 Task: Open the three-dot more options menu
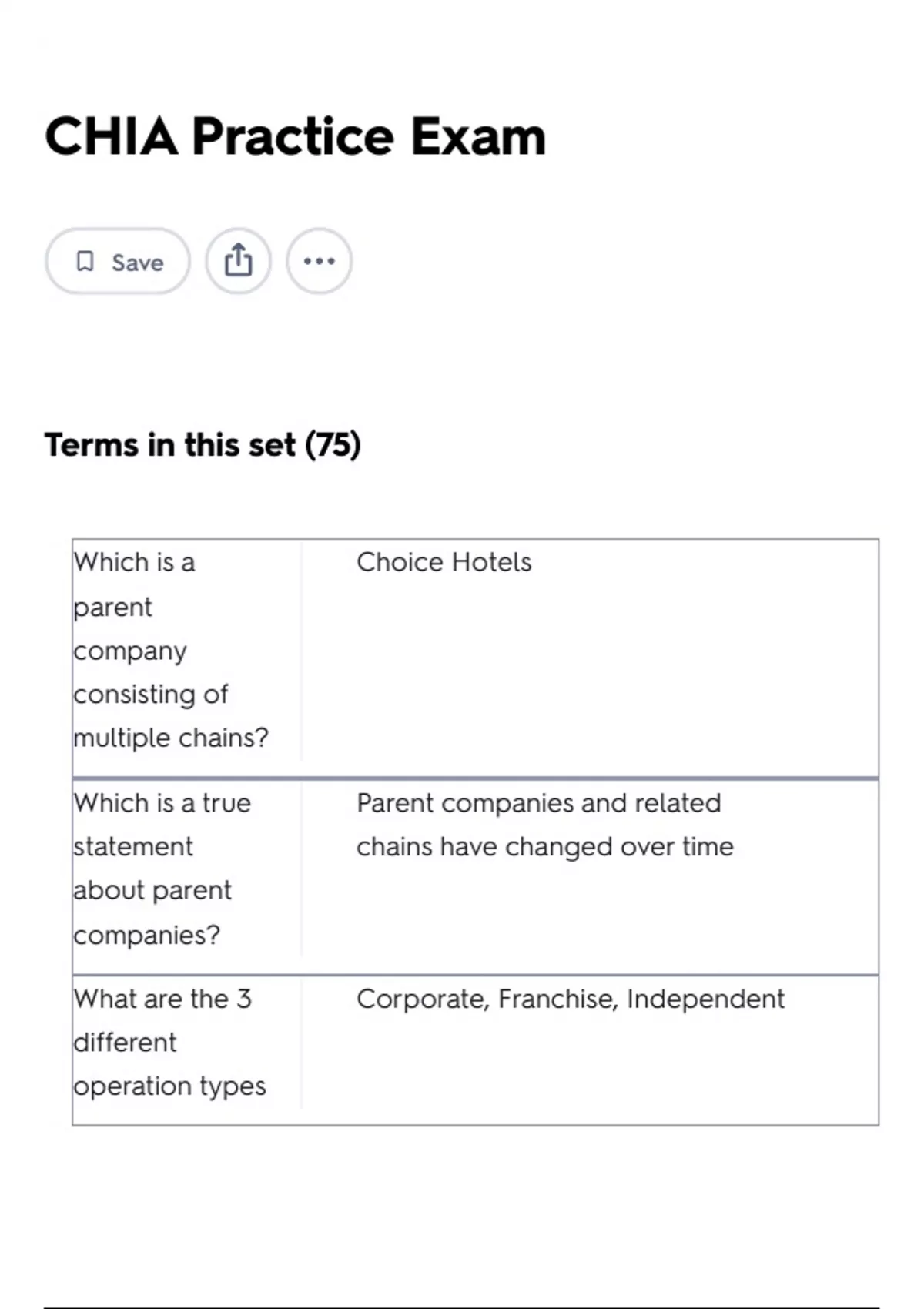point(319,261)
